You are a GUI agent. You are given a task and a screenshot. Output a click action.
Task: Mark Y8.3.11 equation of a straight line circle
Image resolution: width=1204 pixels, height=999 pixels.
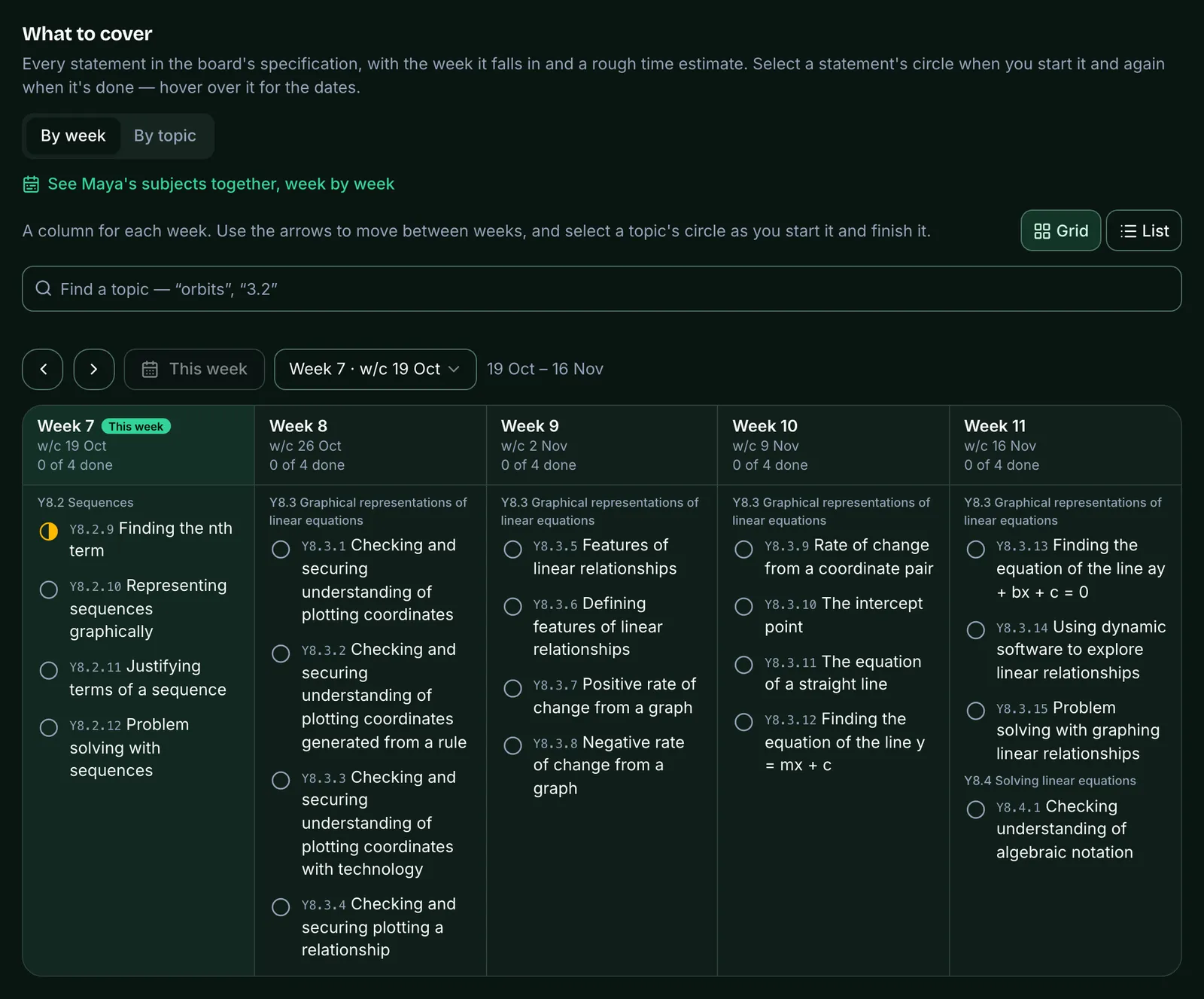click(x=743, y=665)
